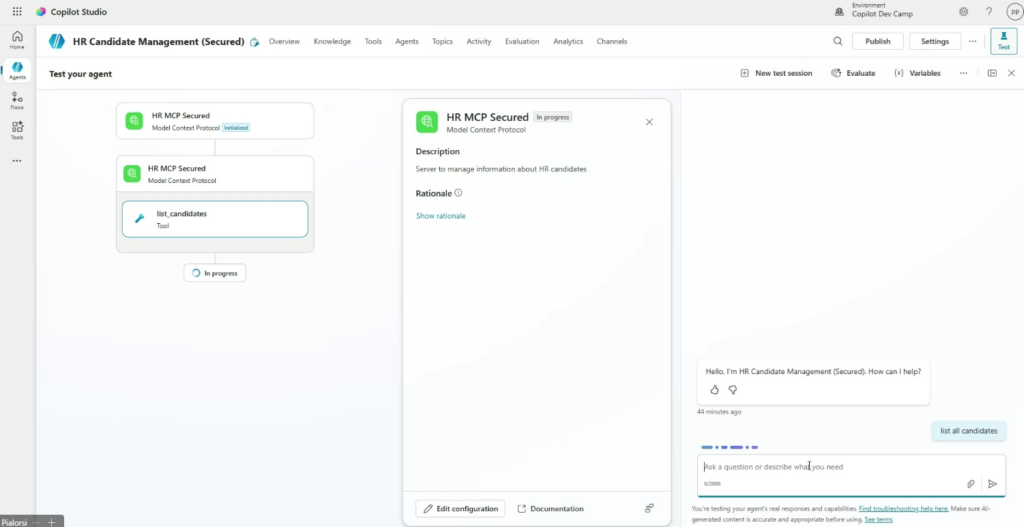Open the Knowledge tab

[332, 41]
